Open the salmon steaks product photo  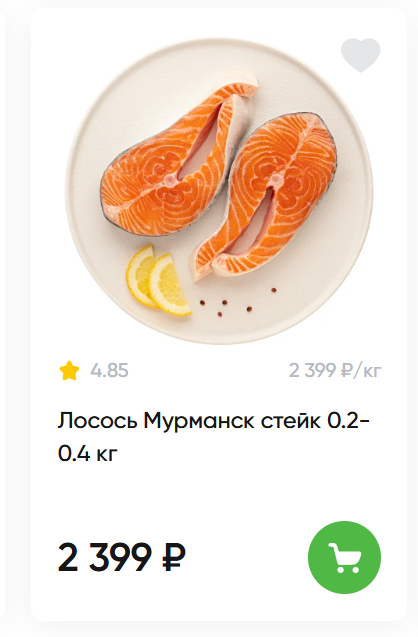[219, 191]
